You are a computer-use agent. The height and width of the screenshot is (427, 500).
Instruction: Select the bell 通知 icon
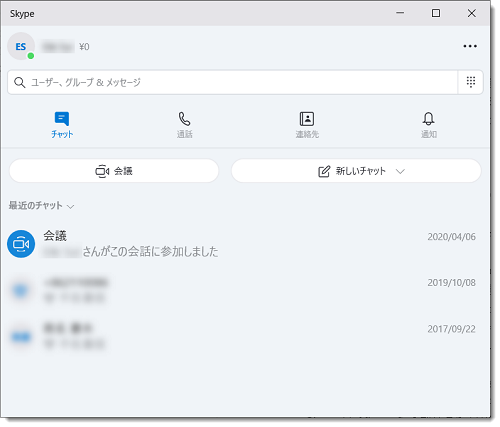[429, 119]
